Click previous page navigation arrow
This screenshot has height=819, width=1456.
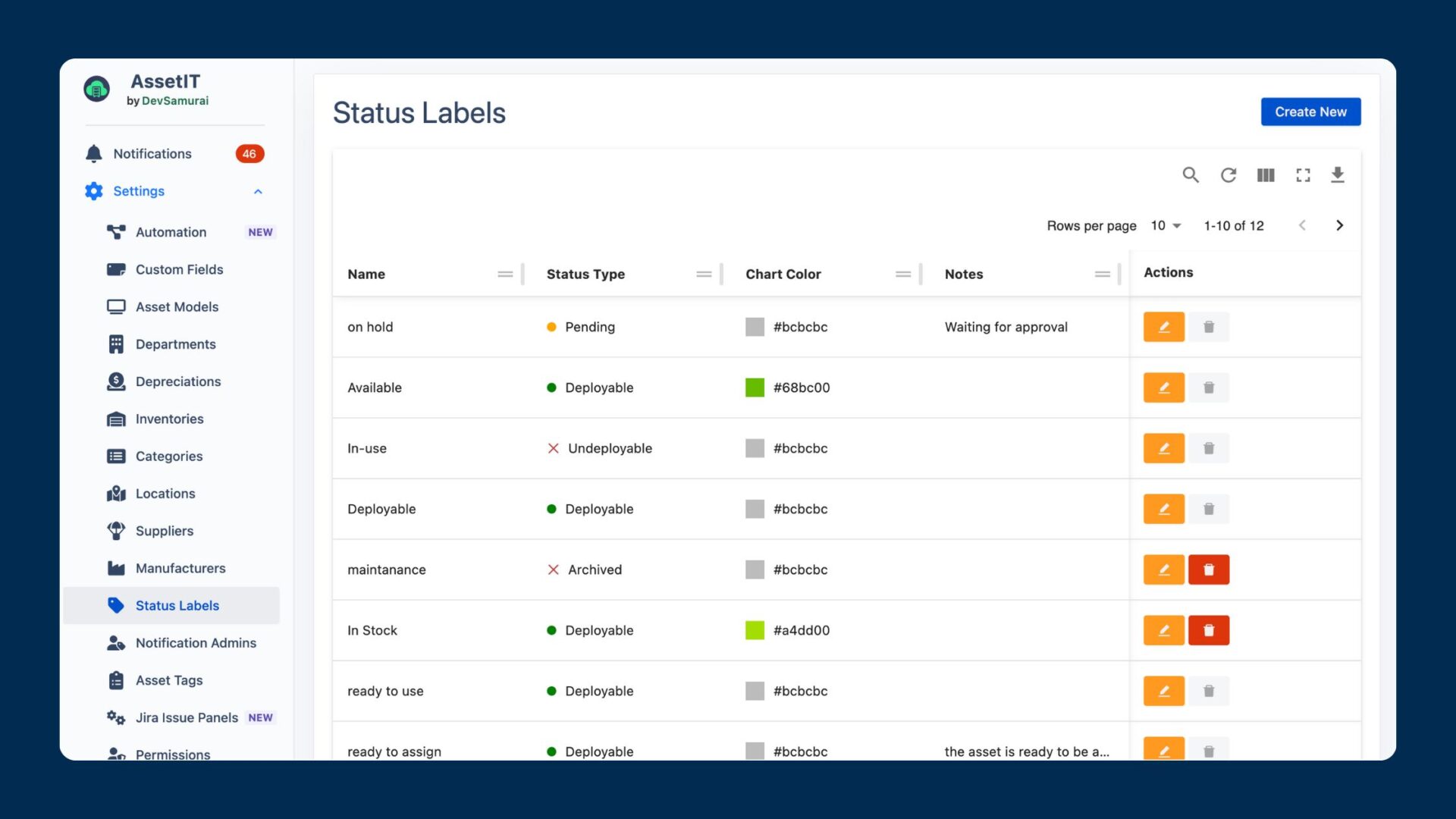(1303, 224)
